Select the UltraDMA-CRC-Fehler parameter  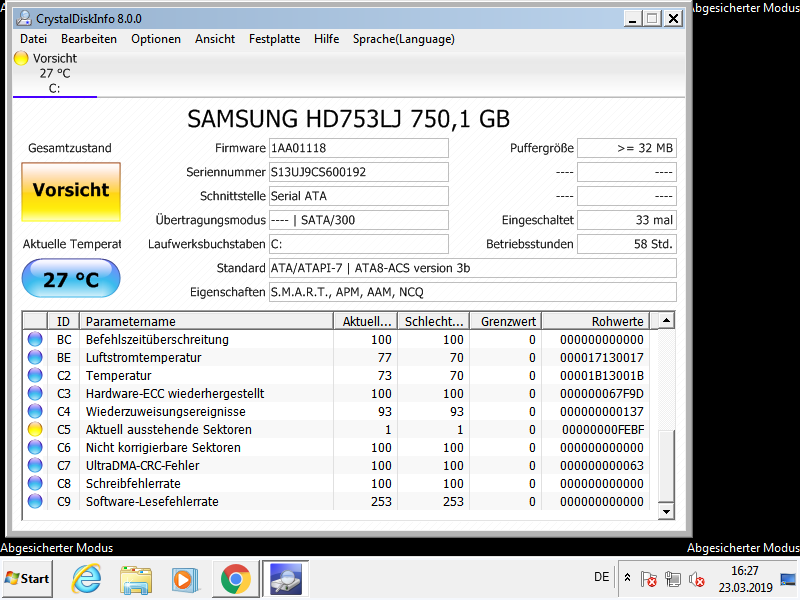(x=142, y=466)
